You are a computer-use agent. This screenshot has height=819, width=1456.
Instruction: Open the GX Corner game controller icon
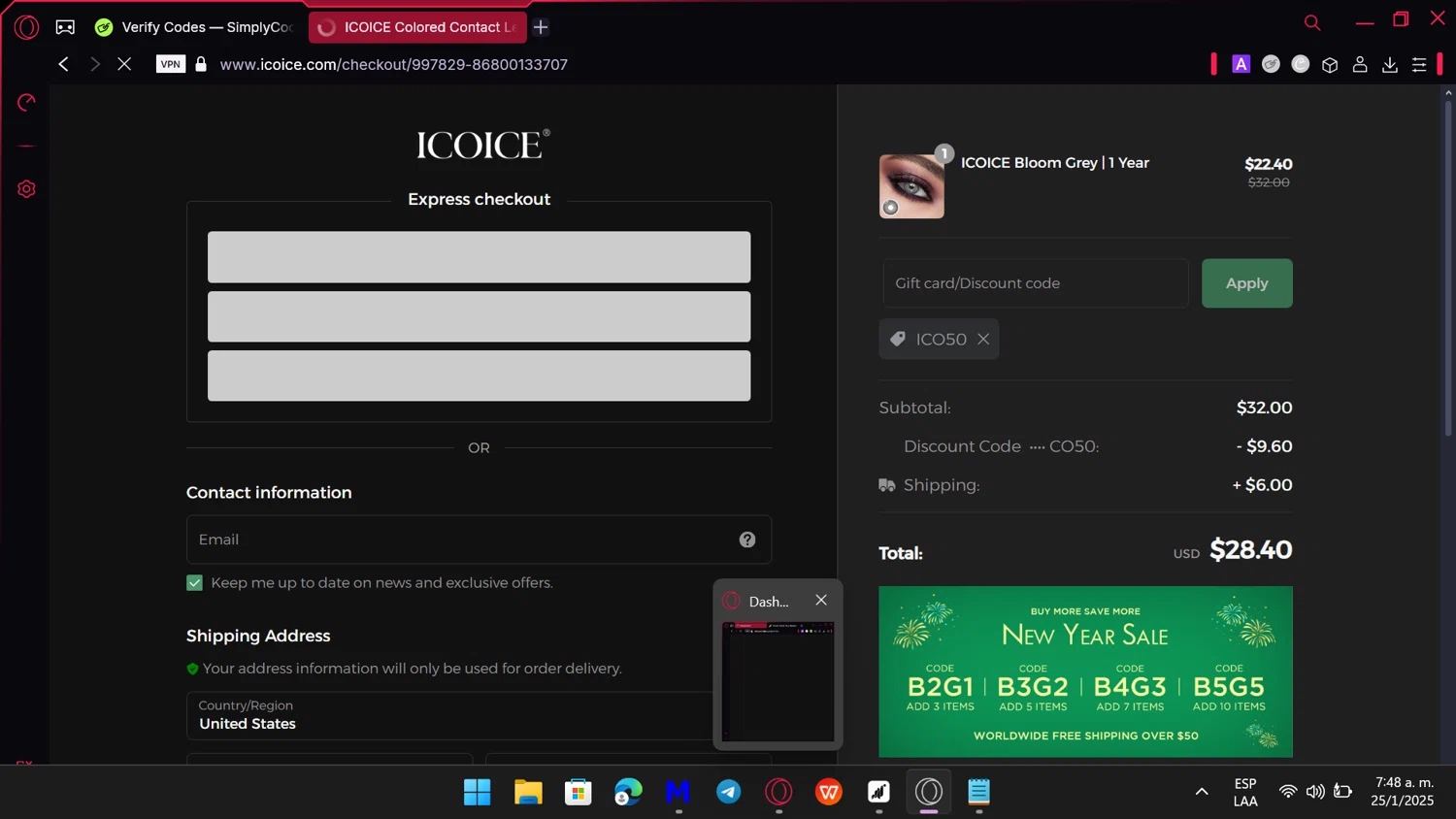click(65, 27)
